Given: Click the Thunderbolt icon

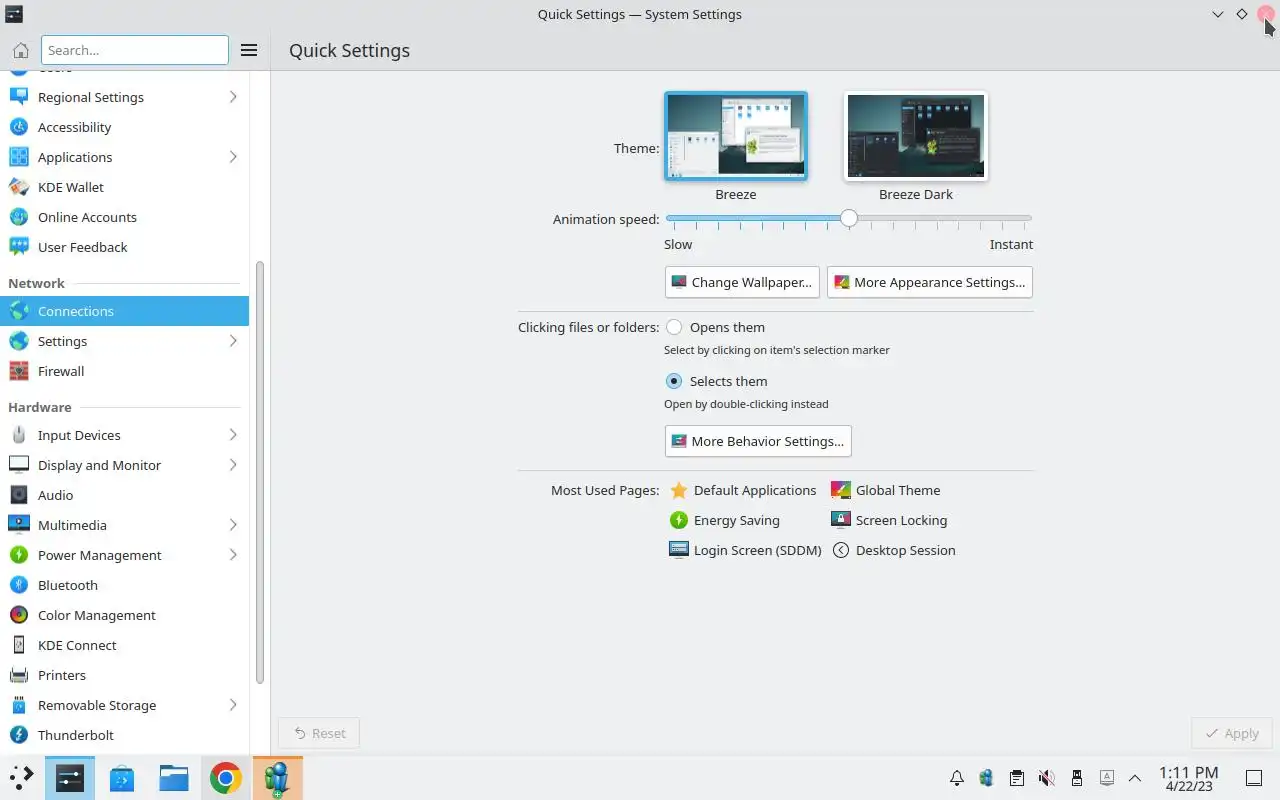Looking at the screenshot, I should [18, 735].
